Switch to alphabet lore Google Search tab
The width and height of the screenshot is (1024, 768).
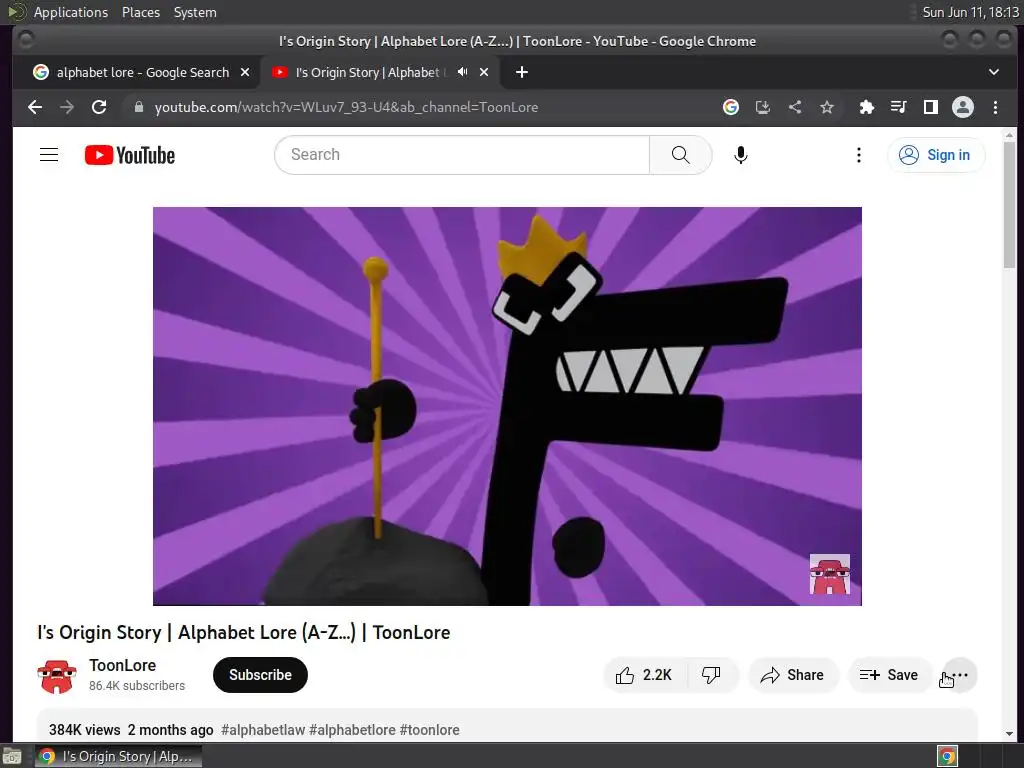[134, 72]
